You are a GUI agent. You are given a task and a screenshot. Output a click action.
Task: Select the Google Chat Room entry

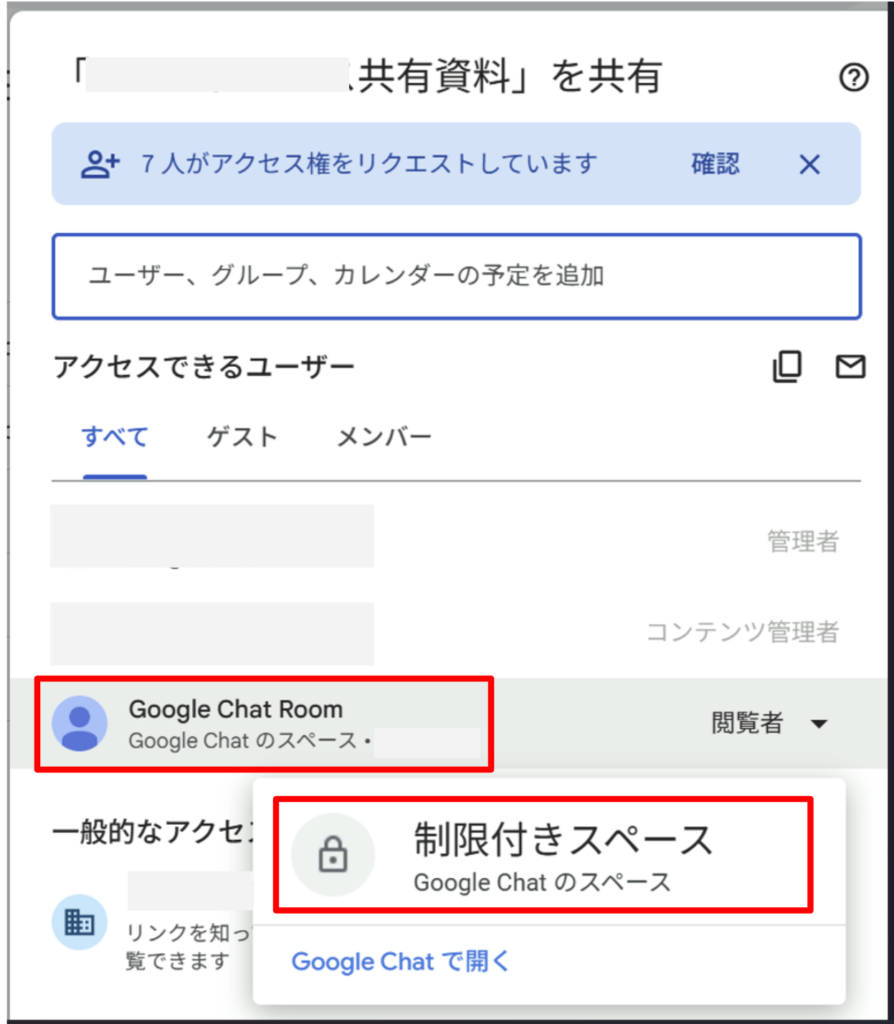tap(264, 724)
